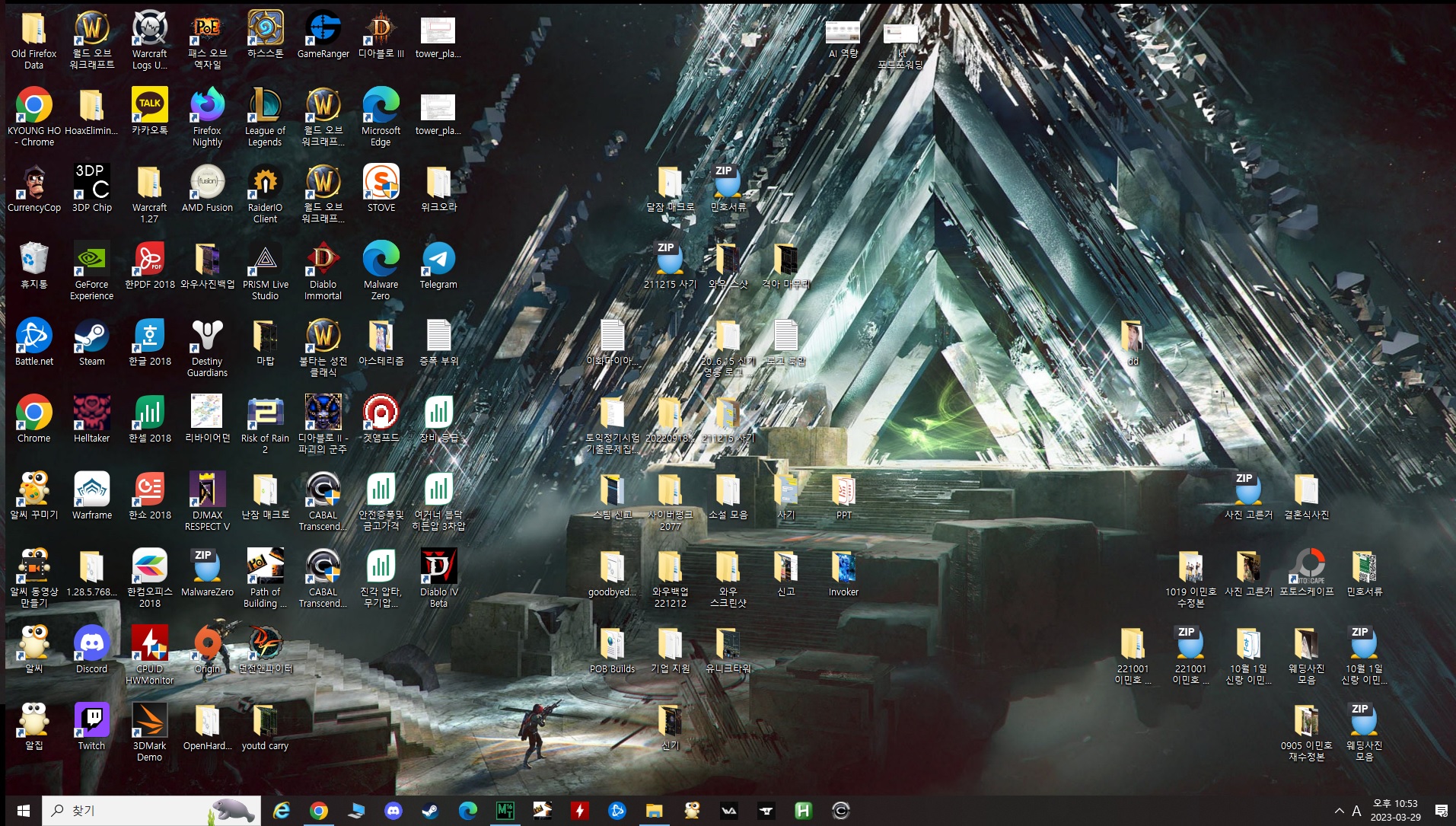Select the Warcraft Logs Uploader icon
Viewport: 1456px width, 826px height.
pos(149,40)
